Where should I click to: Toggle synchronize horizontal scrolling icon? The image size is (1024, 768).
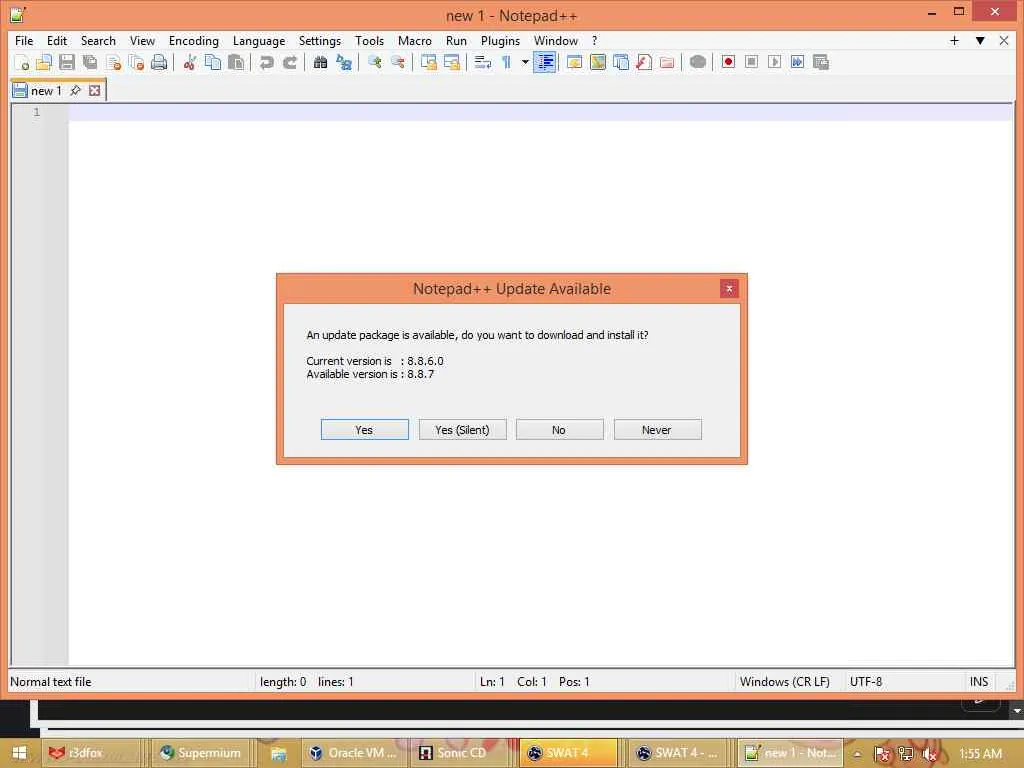coord(451,63)
